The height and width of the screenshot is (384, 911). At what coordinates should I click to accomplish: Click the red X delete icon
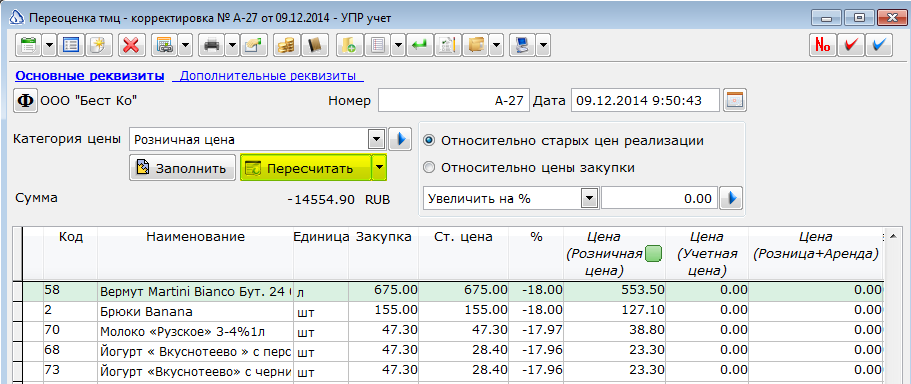(x=132, y=45)
